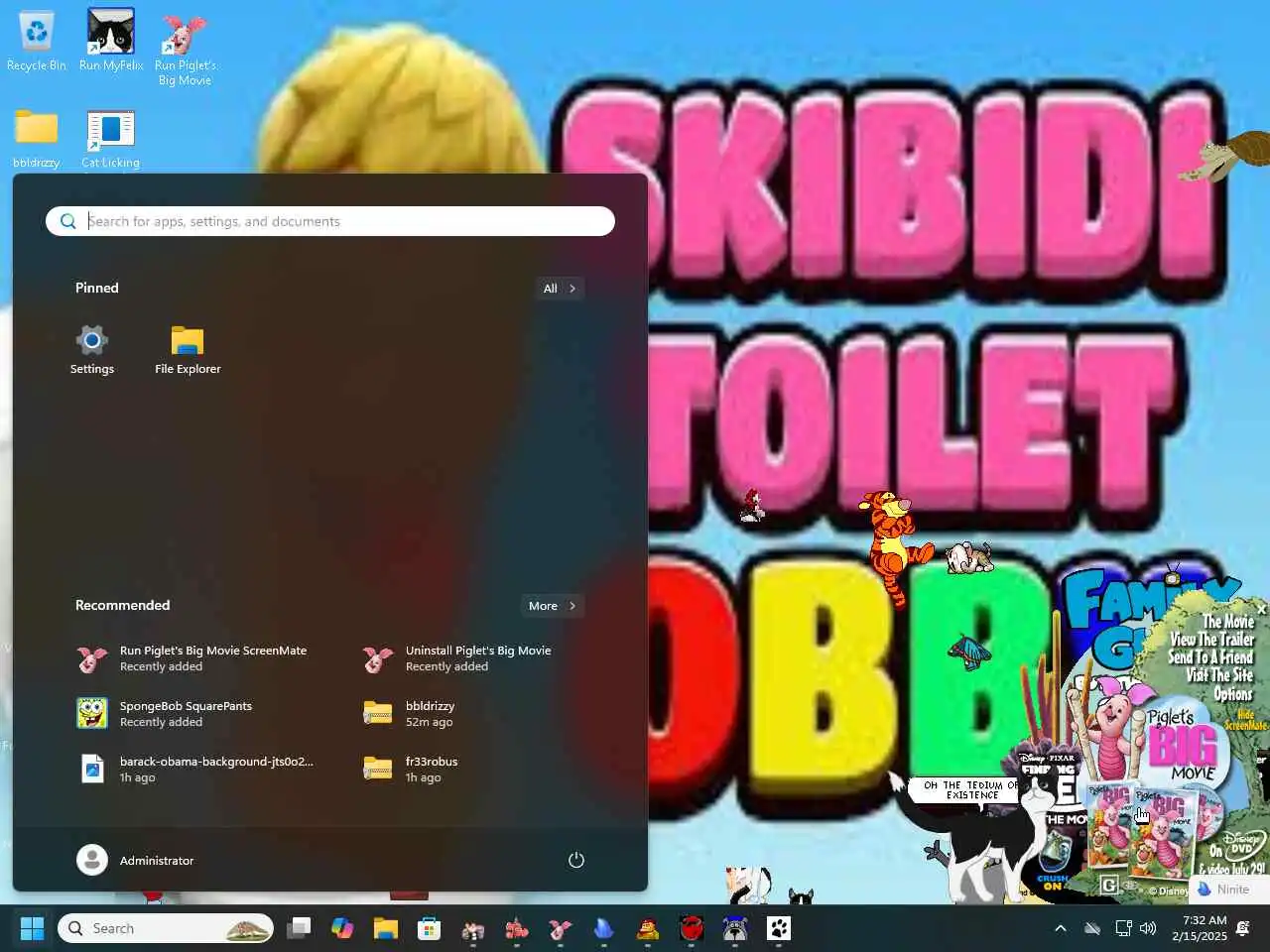Viewport: 1270px width, 952px height.
Task: Select the Run MyFelix desktop shortcut
Action: [111, 41]
